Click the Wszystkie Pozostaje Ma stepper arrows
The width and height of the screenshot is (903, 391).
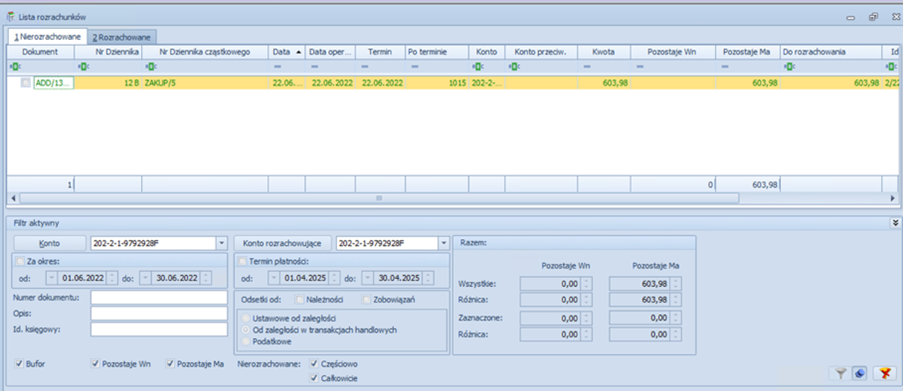[676, 283]
